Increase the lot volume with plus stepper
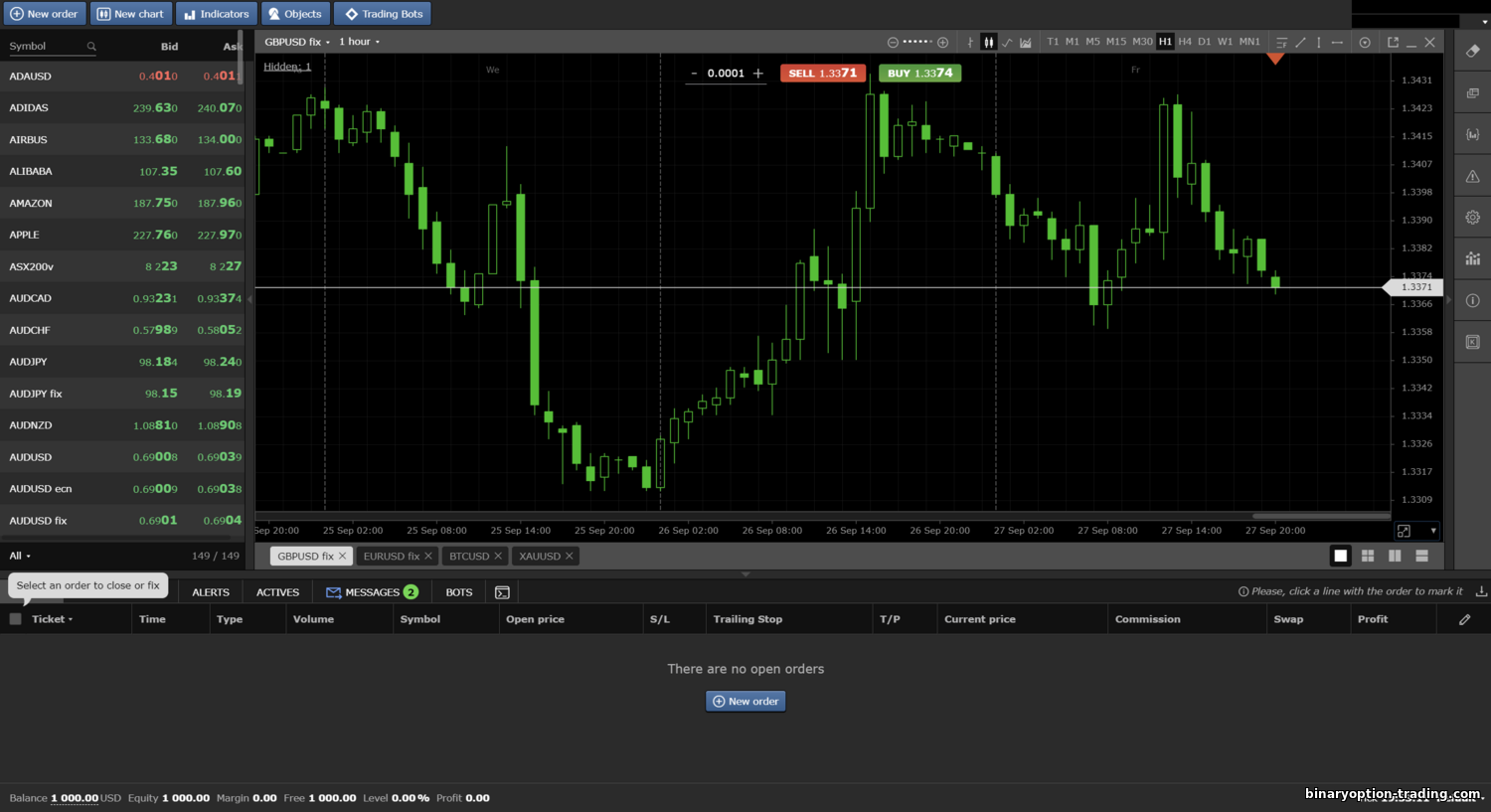This screenshot has width=1491, height=812. click(x=758, y=74)
